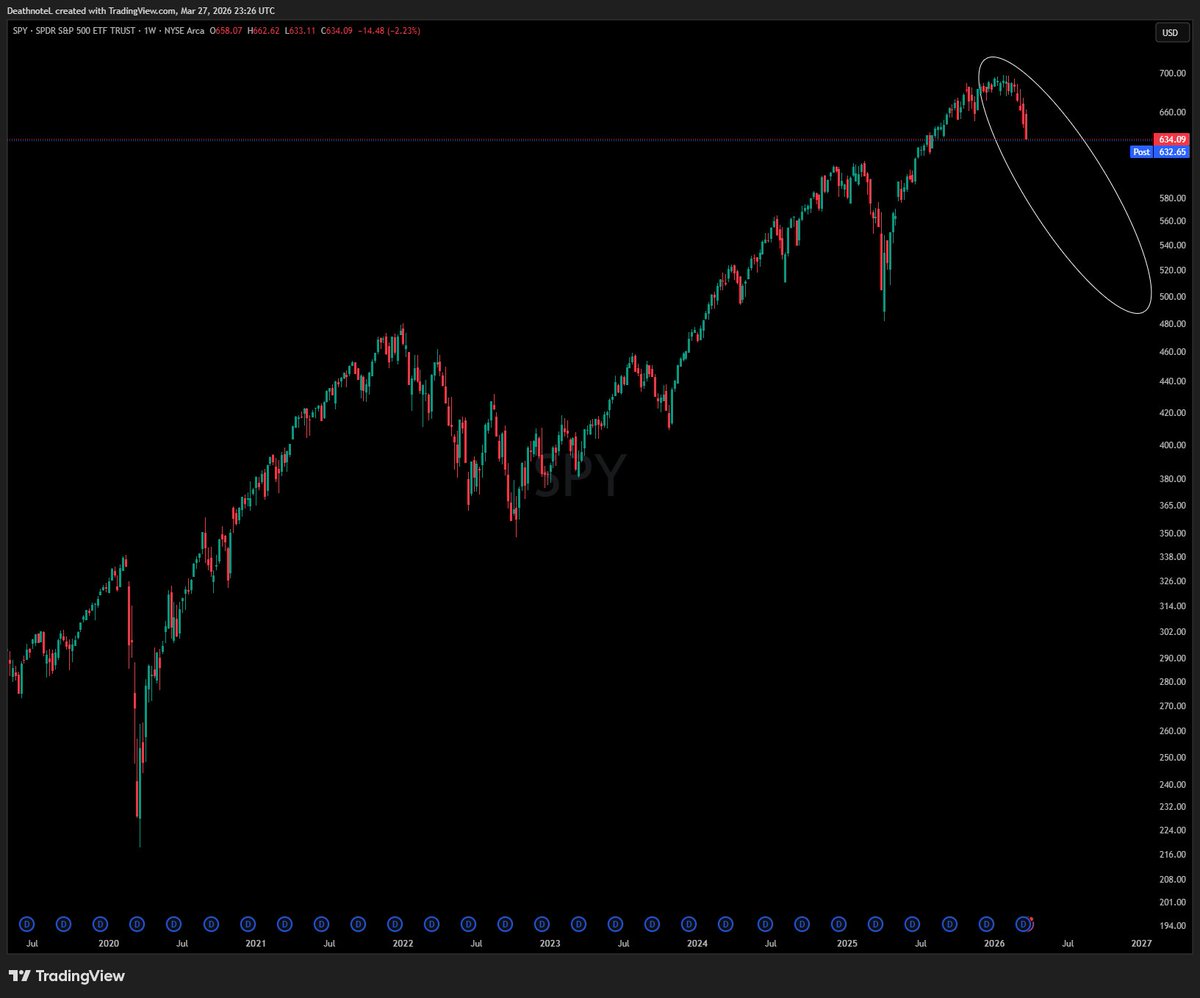1200x998 pixels.
Task: Click the 232.00 price axis label
Action: tap(1172, 806)
